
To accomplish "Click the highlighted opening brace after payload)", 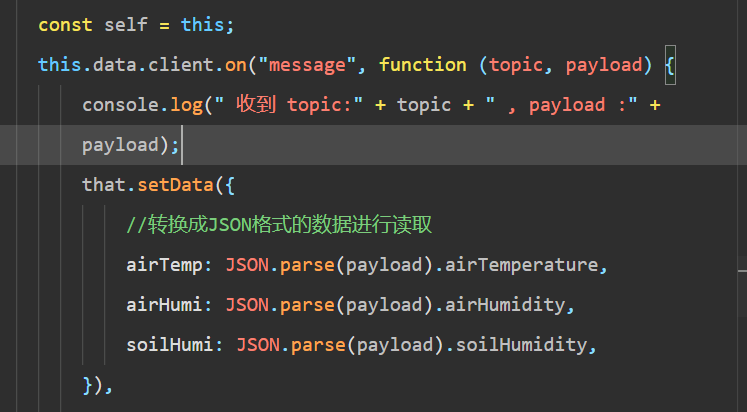I will [670, 65].
